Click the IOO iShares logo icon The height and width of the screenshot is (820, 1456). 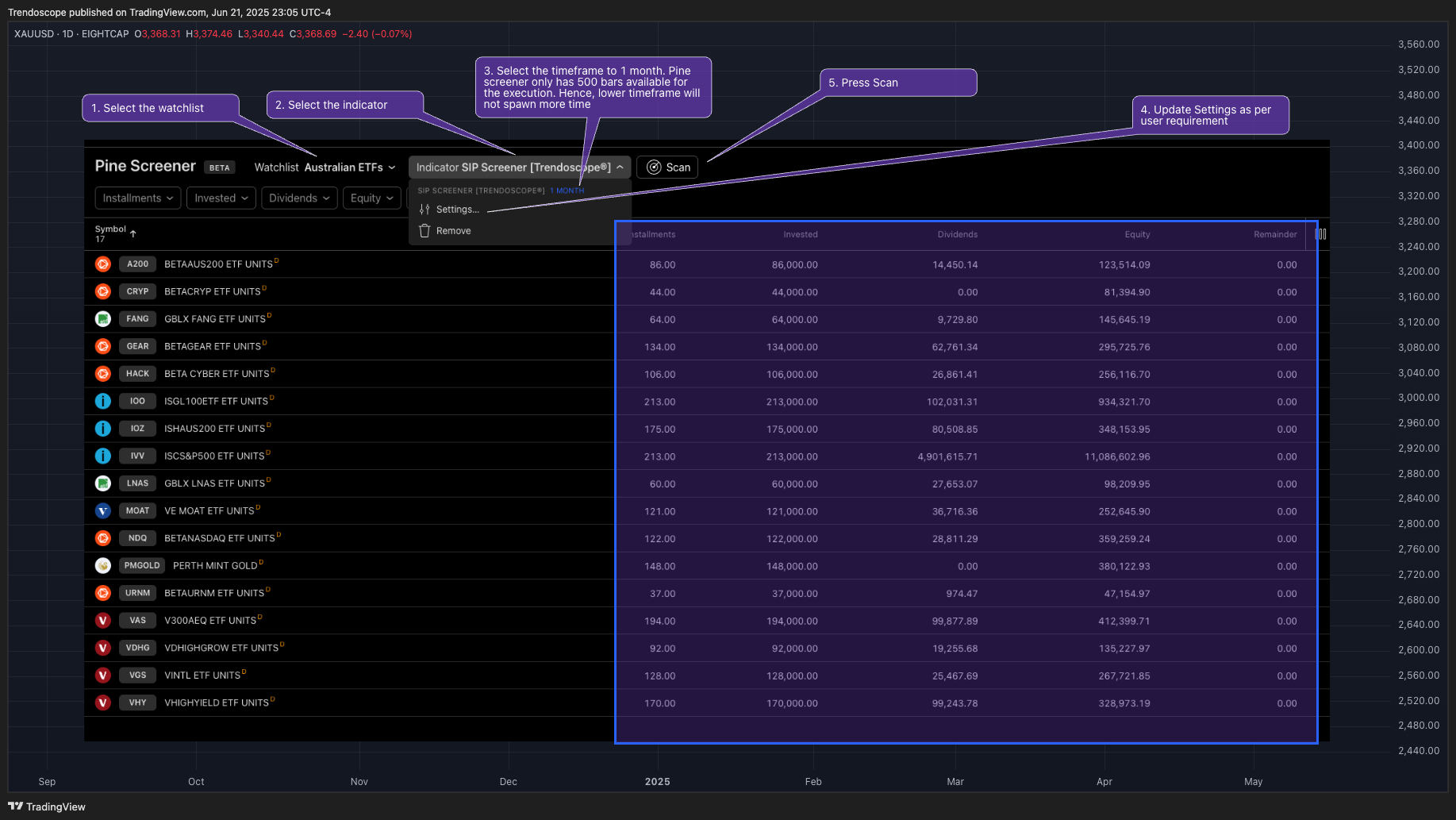pyautogui.click(x=103, y=402)
